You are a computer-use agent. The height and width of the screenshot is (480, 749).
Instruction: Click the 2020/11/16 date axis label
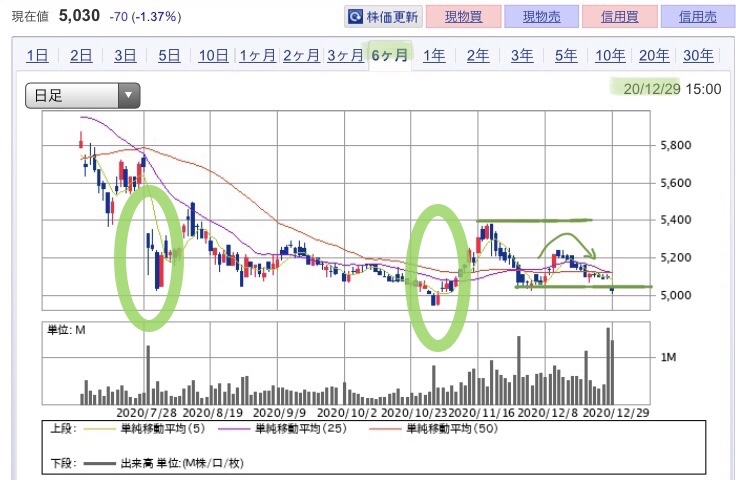pos(482,413)
